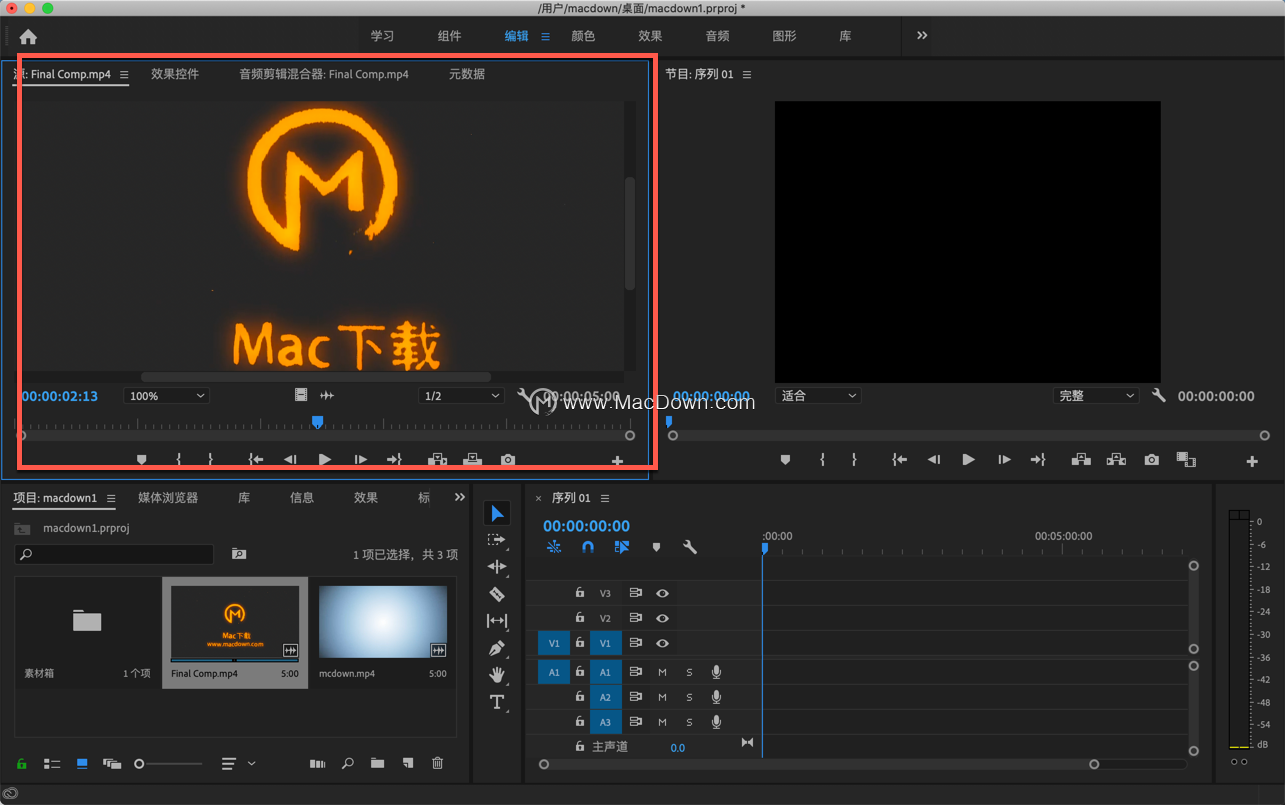Select the Hand tool
1285x805 pixels.
[497, 675]
